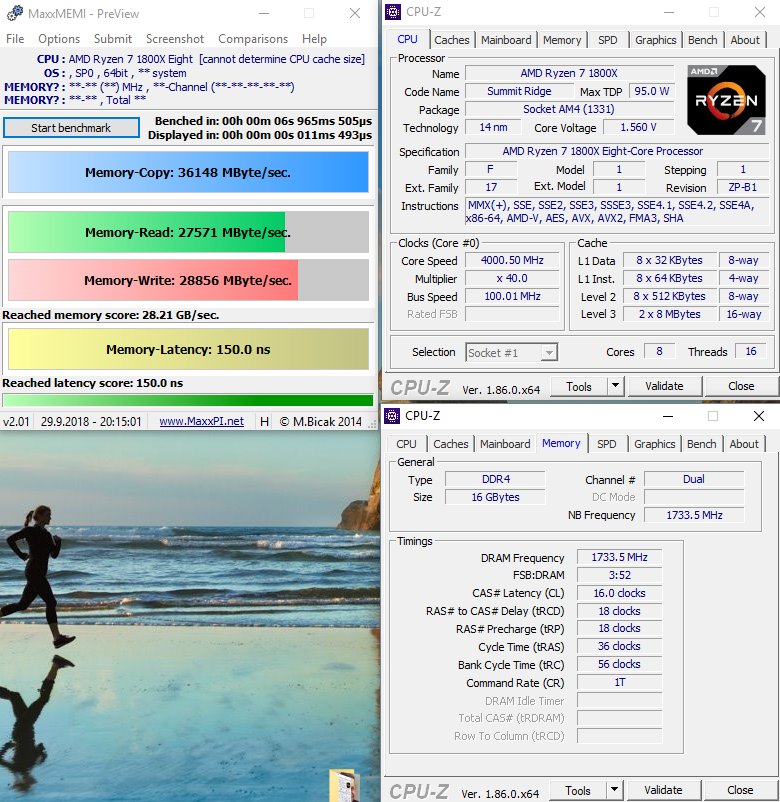Click the Core Voltage value 1.560 V
The height and width of the screenshot is (802, 780).
click(638, 127)
